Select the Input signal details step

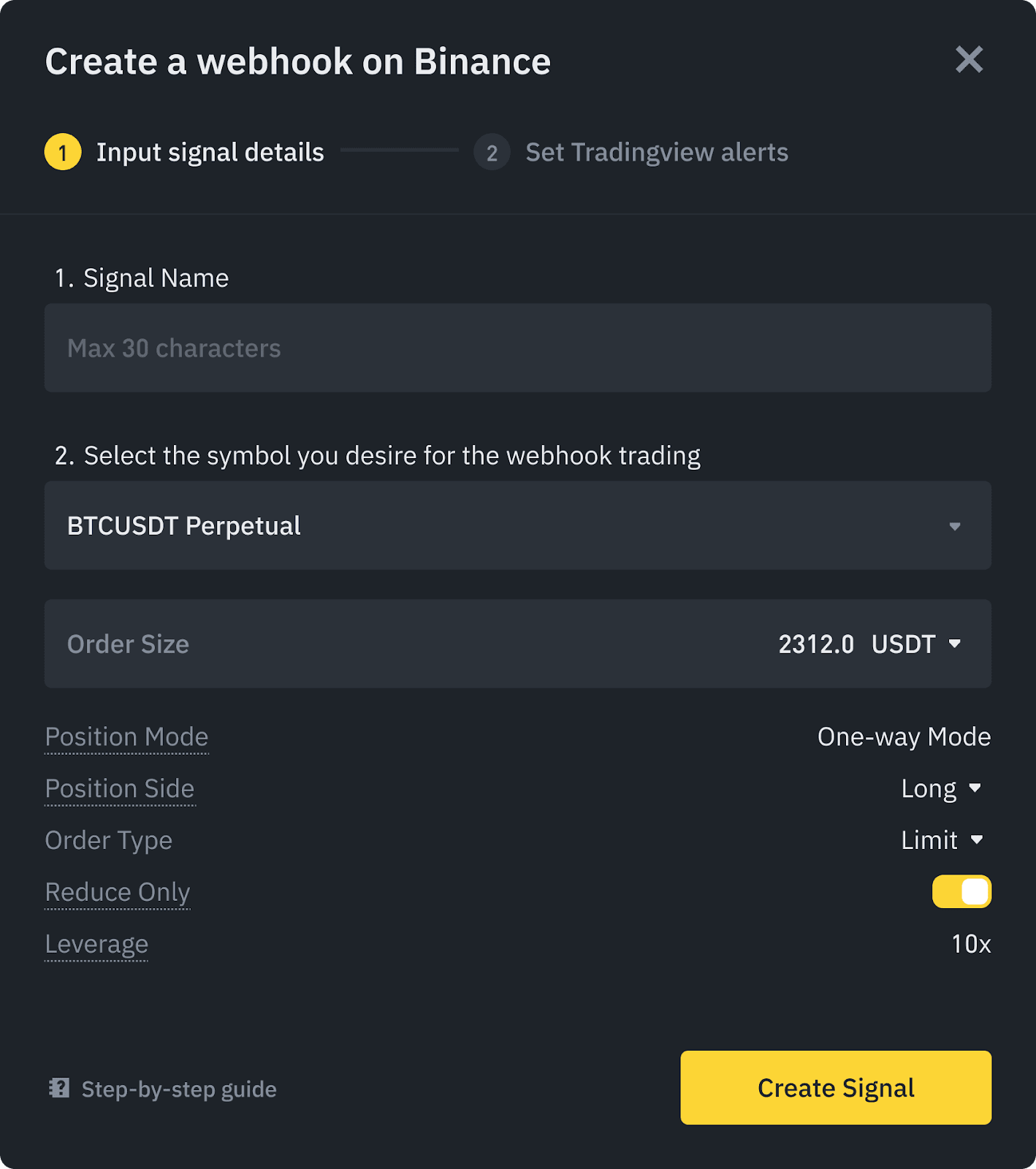tap(210, 152)
